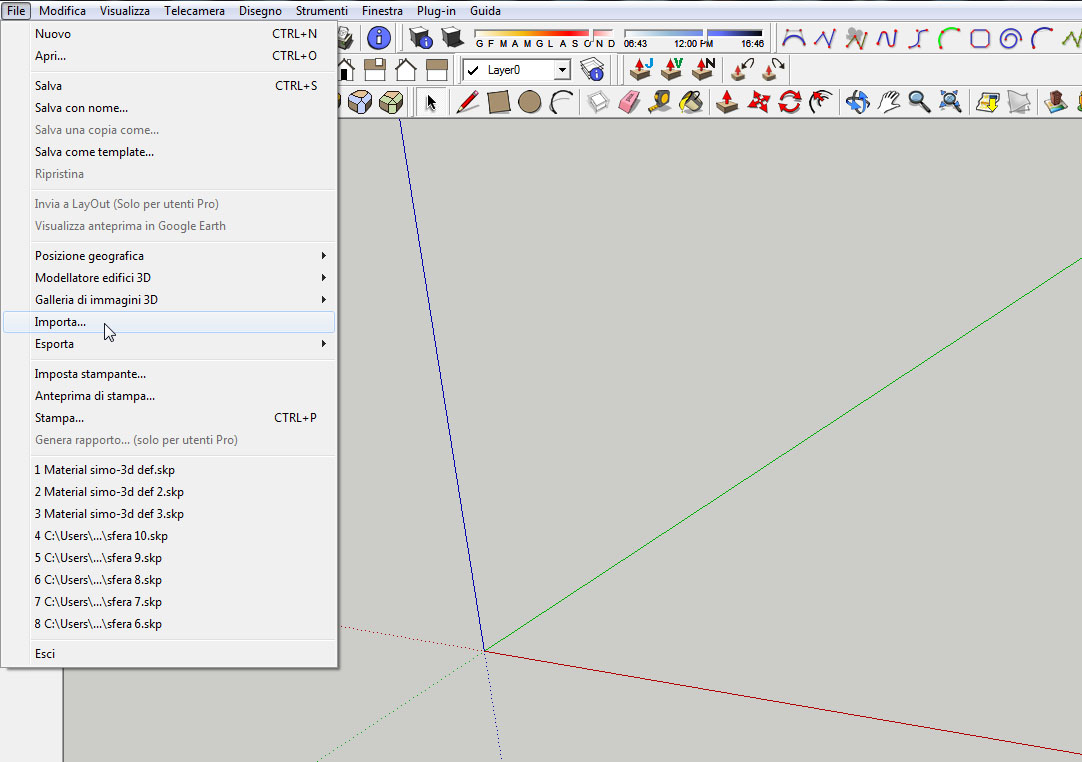Switch to Left view icon
1082x762 pixels.
click(x=437, y=70)
